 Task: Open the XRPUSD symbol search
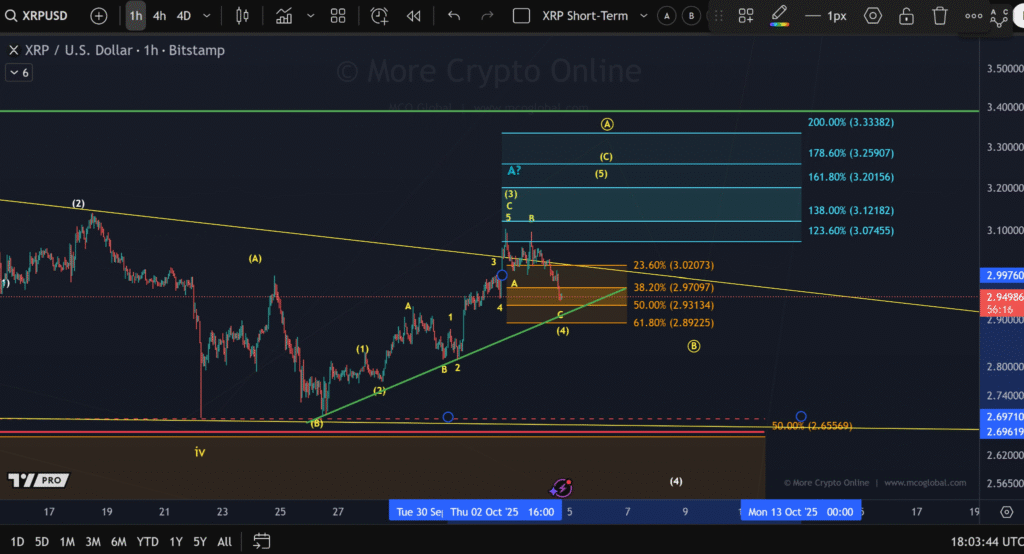pyautogui.click(x=37, y=16)
